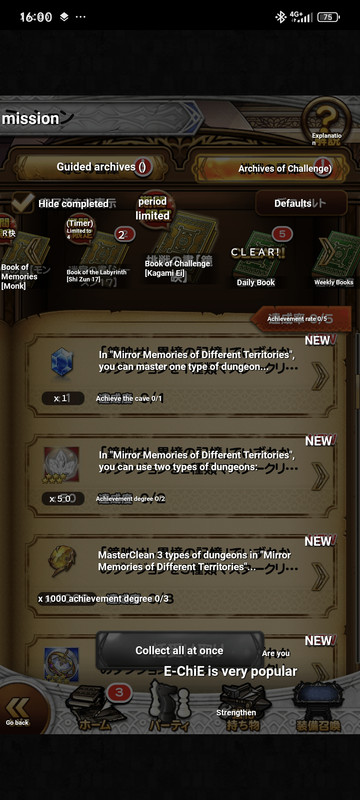The image size is (360, 800).
Task: Open the Defaults sort dropdown
Action: pyautogui.click(x=301, y=203)
